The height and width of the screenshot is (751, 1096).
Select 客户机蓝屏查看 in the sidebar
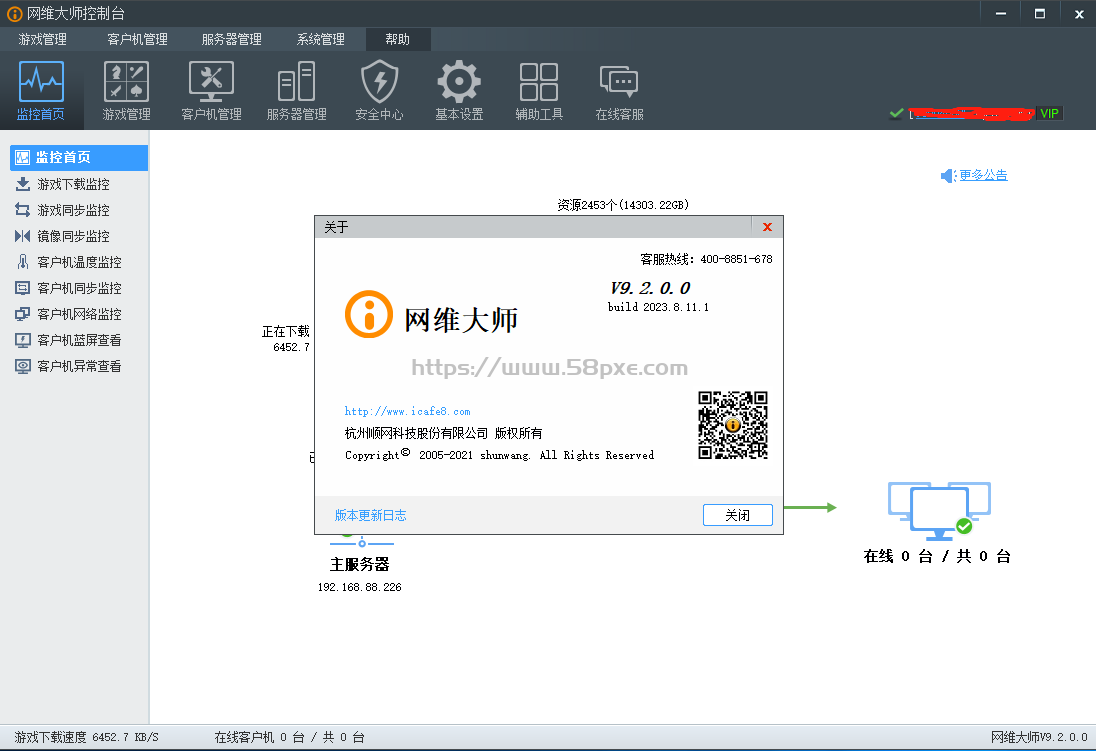coord(79,340)
